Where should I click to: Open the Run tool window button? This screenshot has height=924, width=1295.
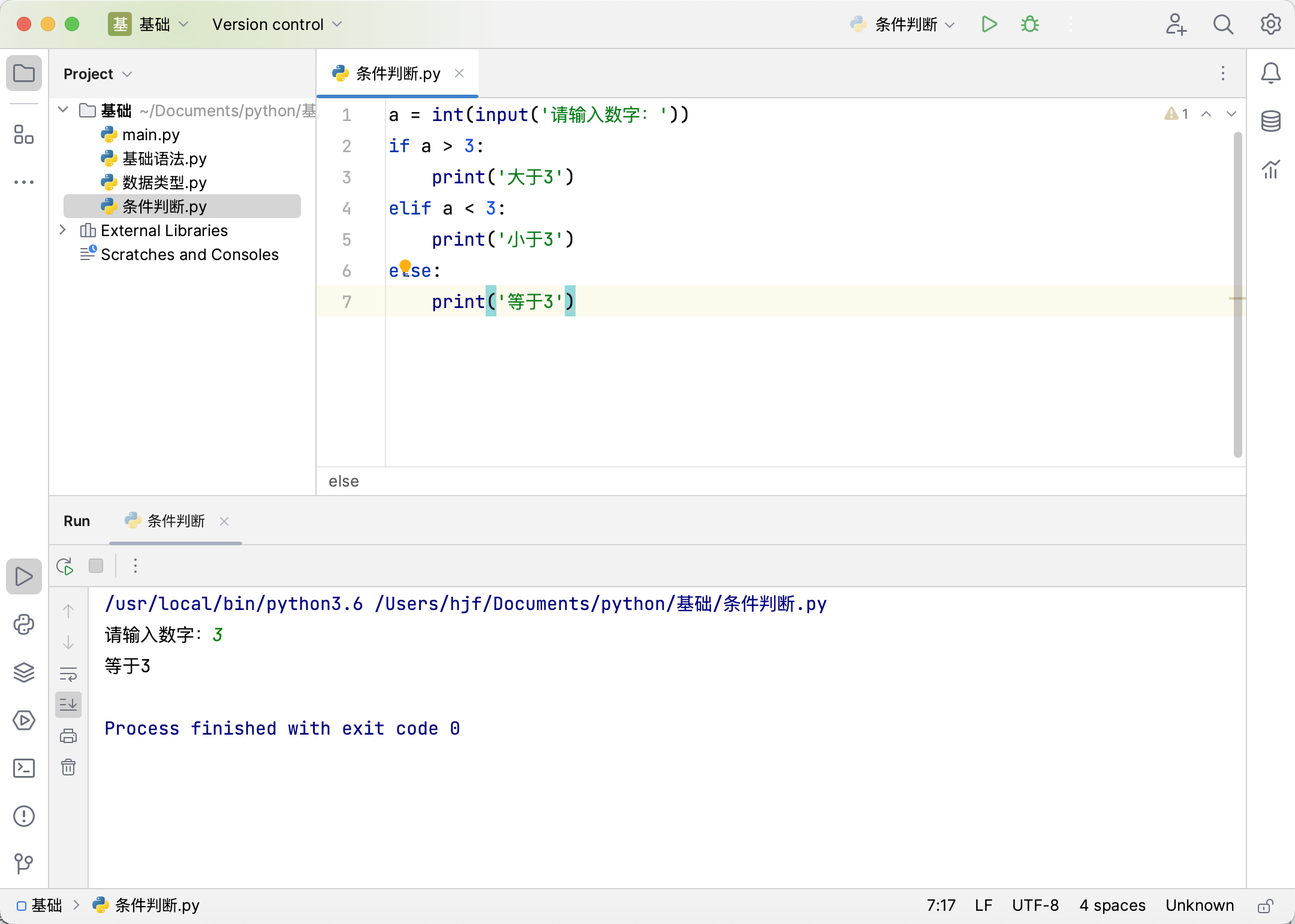click(x=24, y=576)
